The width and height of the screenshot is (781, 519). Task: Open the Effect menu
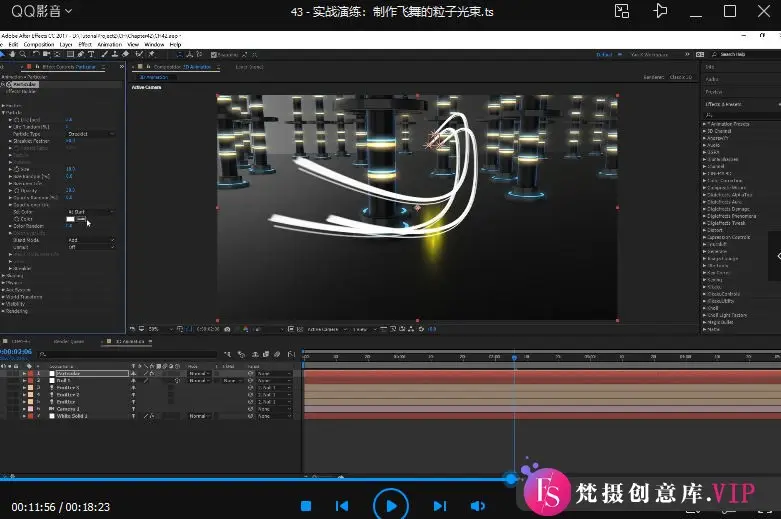coord(85,44)
